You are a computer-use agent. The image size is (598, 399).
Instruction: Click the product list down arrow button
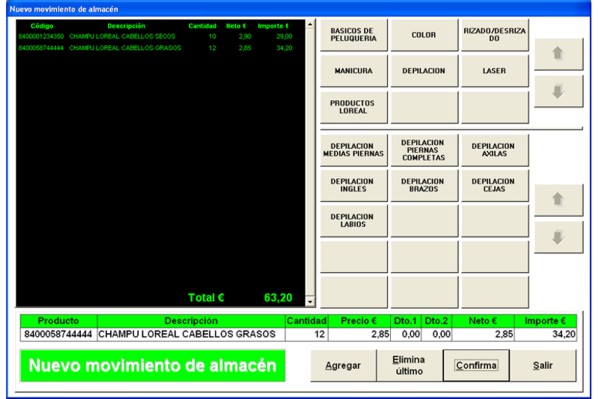558,237
